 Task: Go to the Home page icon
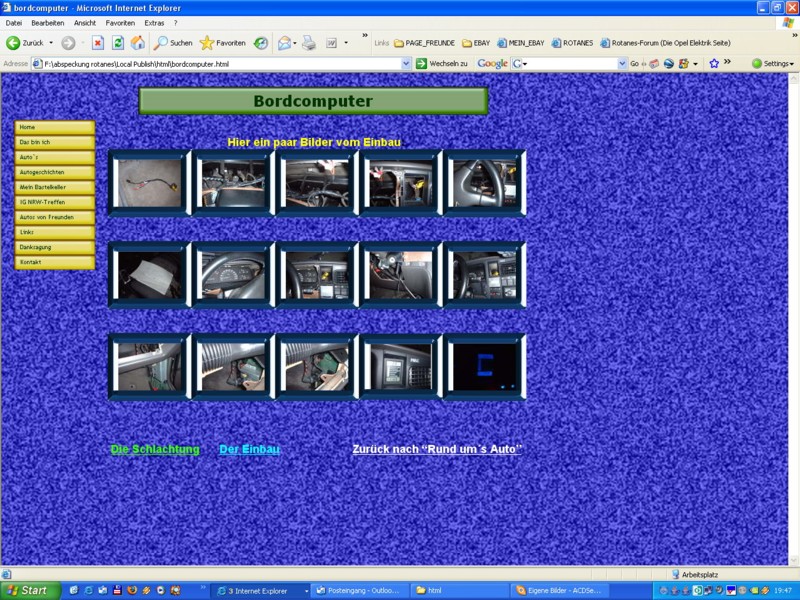138,43
